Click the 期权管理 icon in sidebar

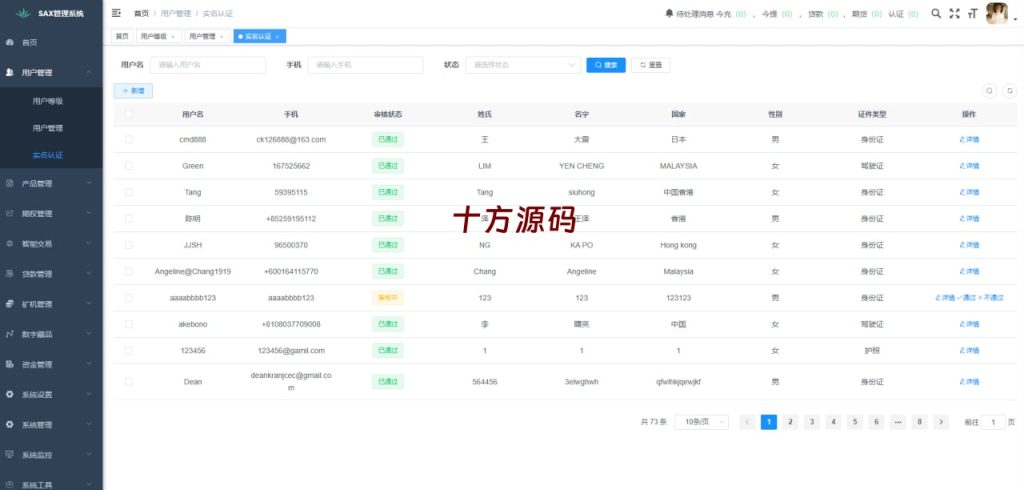[10, 214]
